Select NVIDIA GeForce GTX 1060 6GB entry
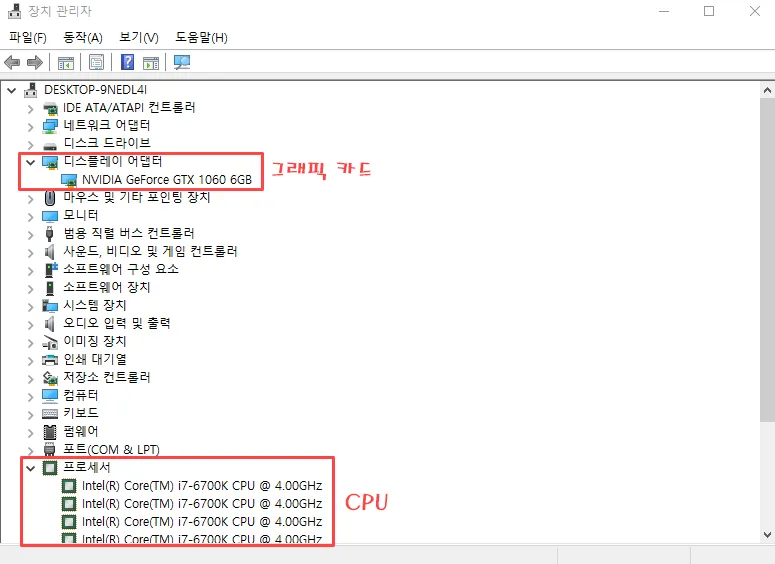The image size is (775, 564). [167, 179]
